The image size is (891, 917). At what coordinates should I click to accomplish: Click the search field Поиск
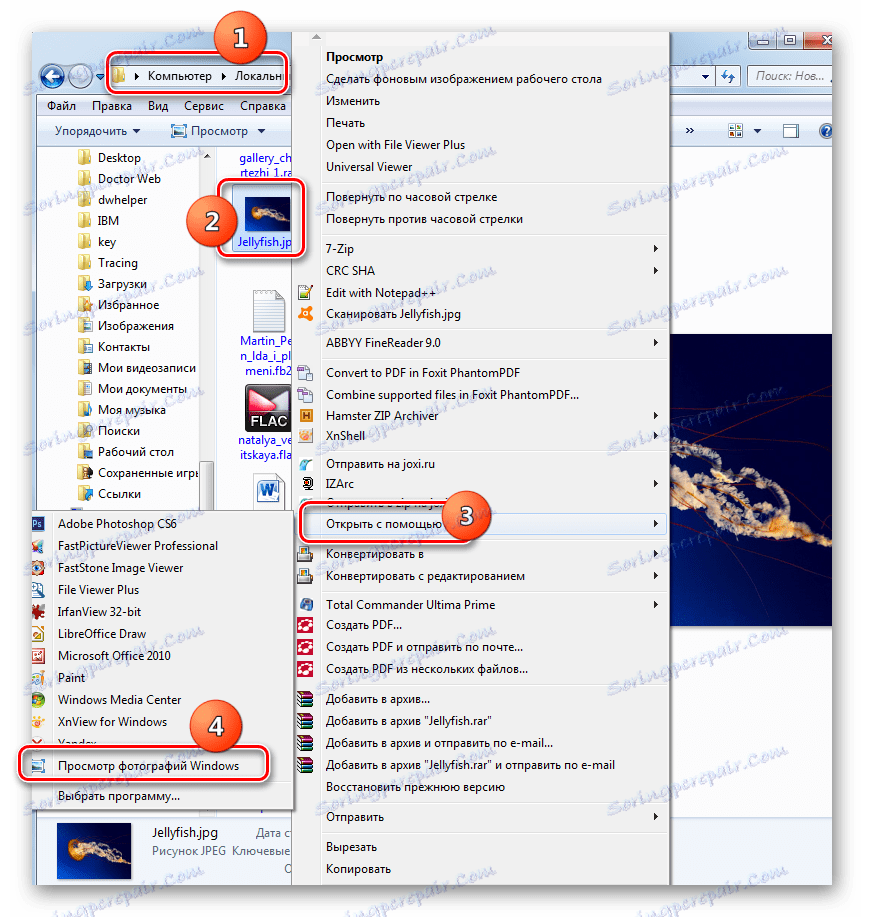789,76
